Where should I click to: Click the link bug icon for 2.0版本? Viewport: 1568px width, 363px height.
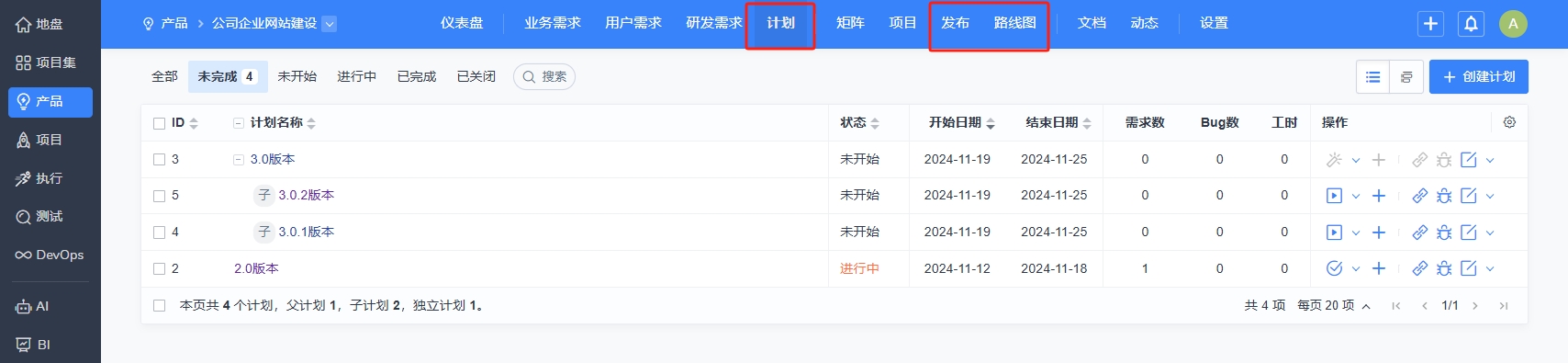(x=1444, y=268)
